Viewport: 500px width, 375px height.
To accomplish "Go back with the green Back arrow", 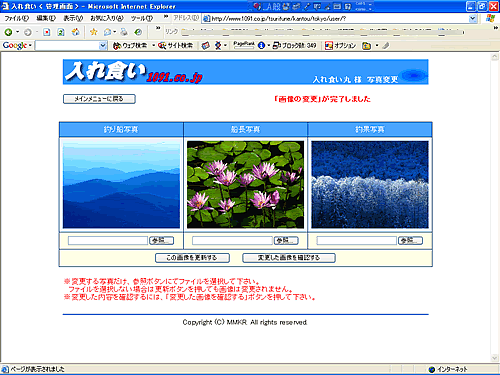I will 8,32.
